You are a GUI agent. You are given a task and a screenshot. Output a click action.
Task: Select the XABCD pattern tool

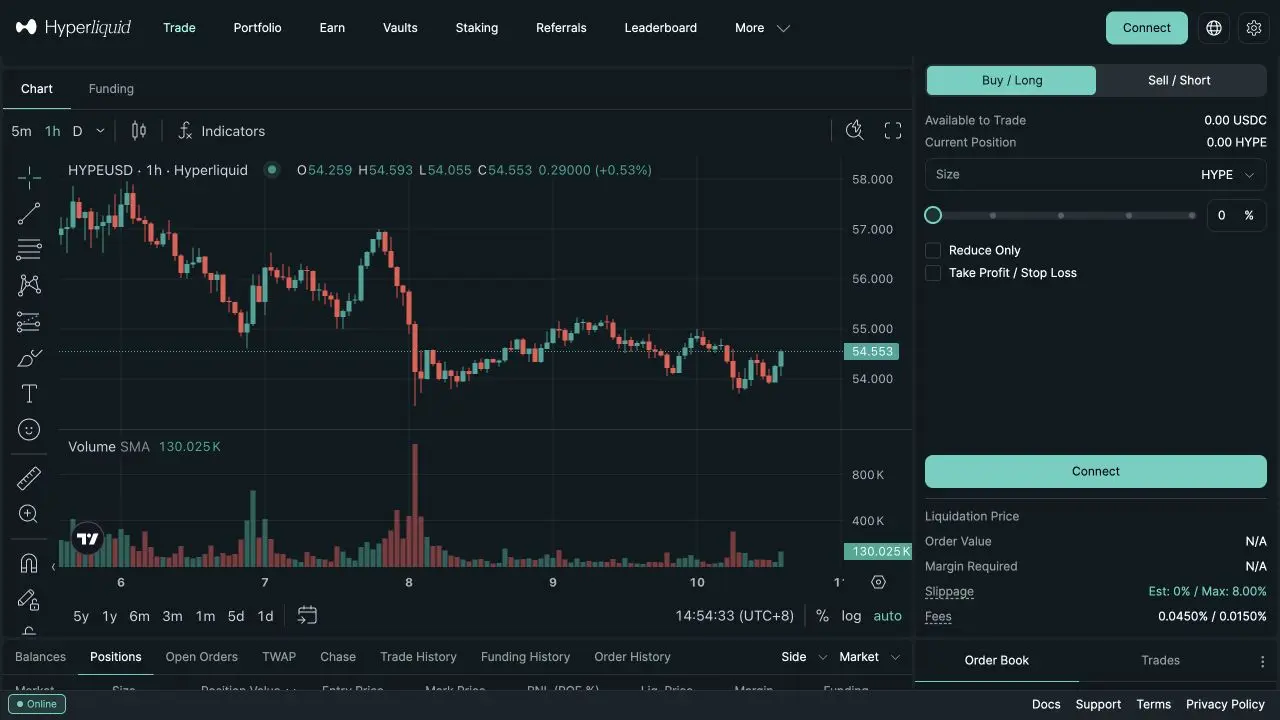pyautogui.click(x=29, y=286)
